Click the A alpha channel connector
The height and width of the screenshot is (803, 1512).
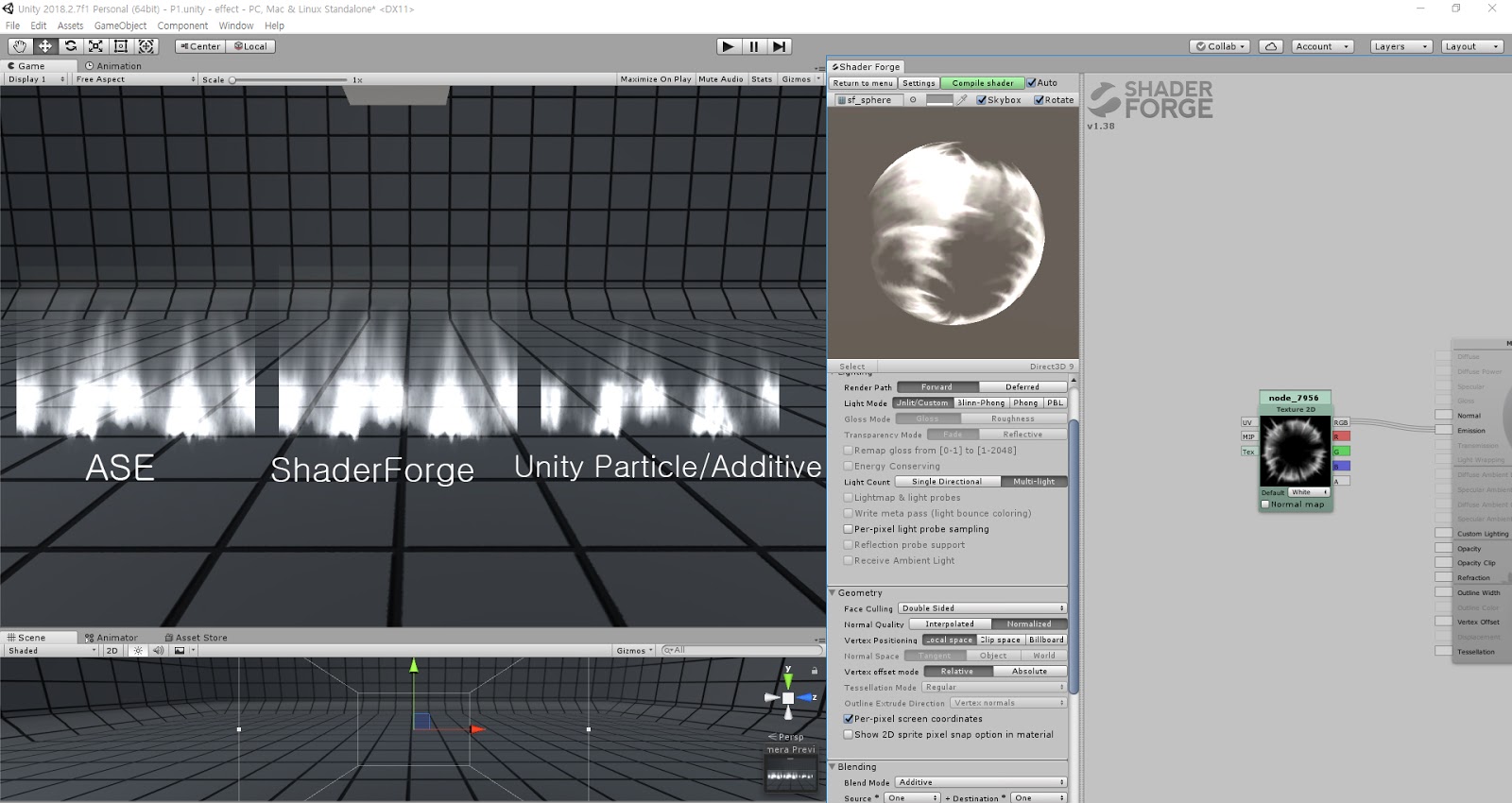pyautogui.click(x=1341, y=481)
